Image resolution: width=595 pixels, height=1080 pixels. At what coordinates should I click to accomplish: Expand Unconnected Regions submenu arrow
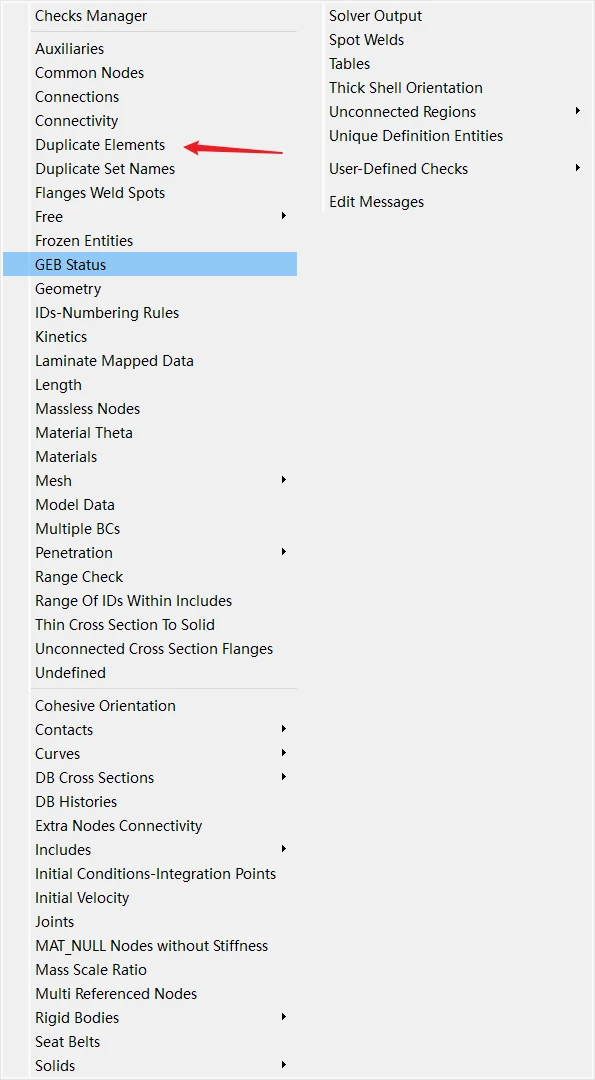point(578,112)
